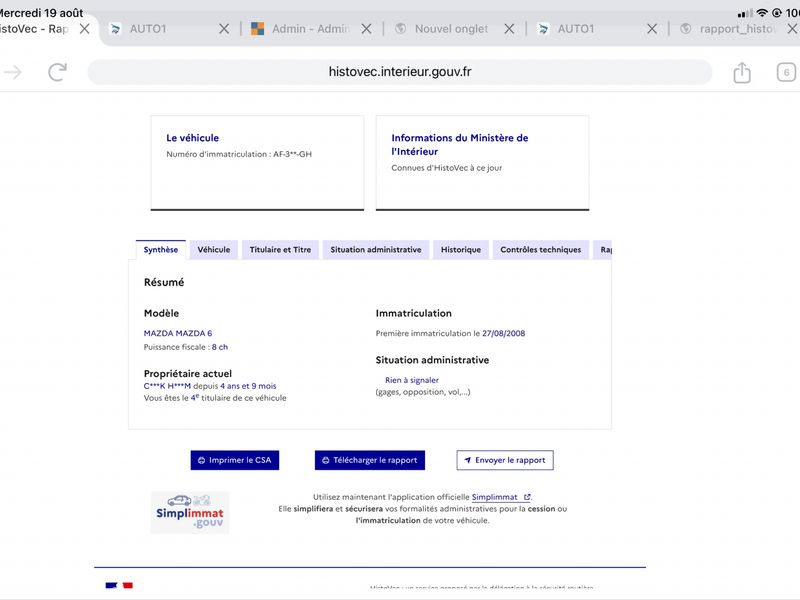Open the Contrôles techniques tab
Screen dimensions: 800x600
(x=541, y=249)
